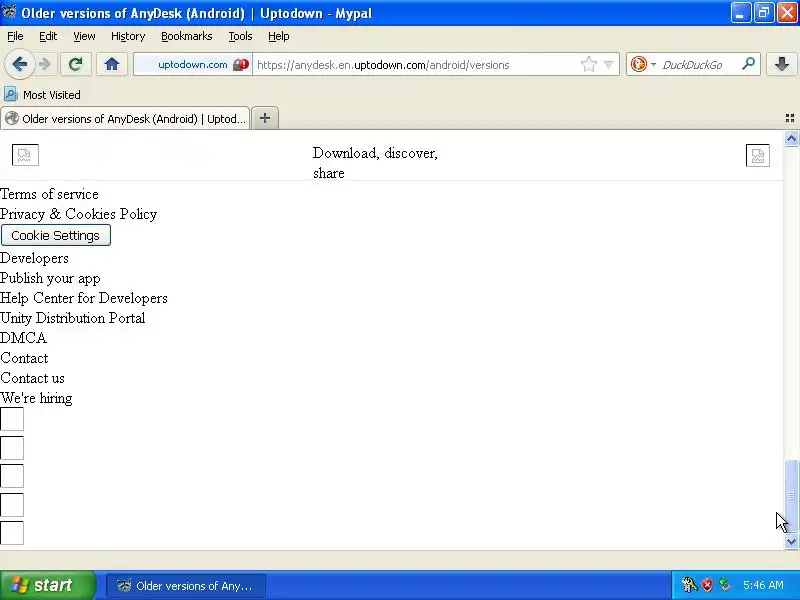Click the uptodown.com site identity label
Viewport: 800px width, 600px height.
192,65
